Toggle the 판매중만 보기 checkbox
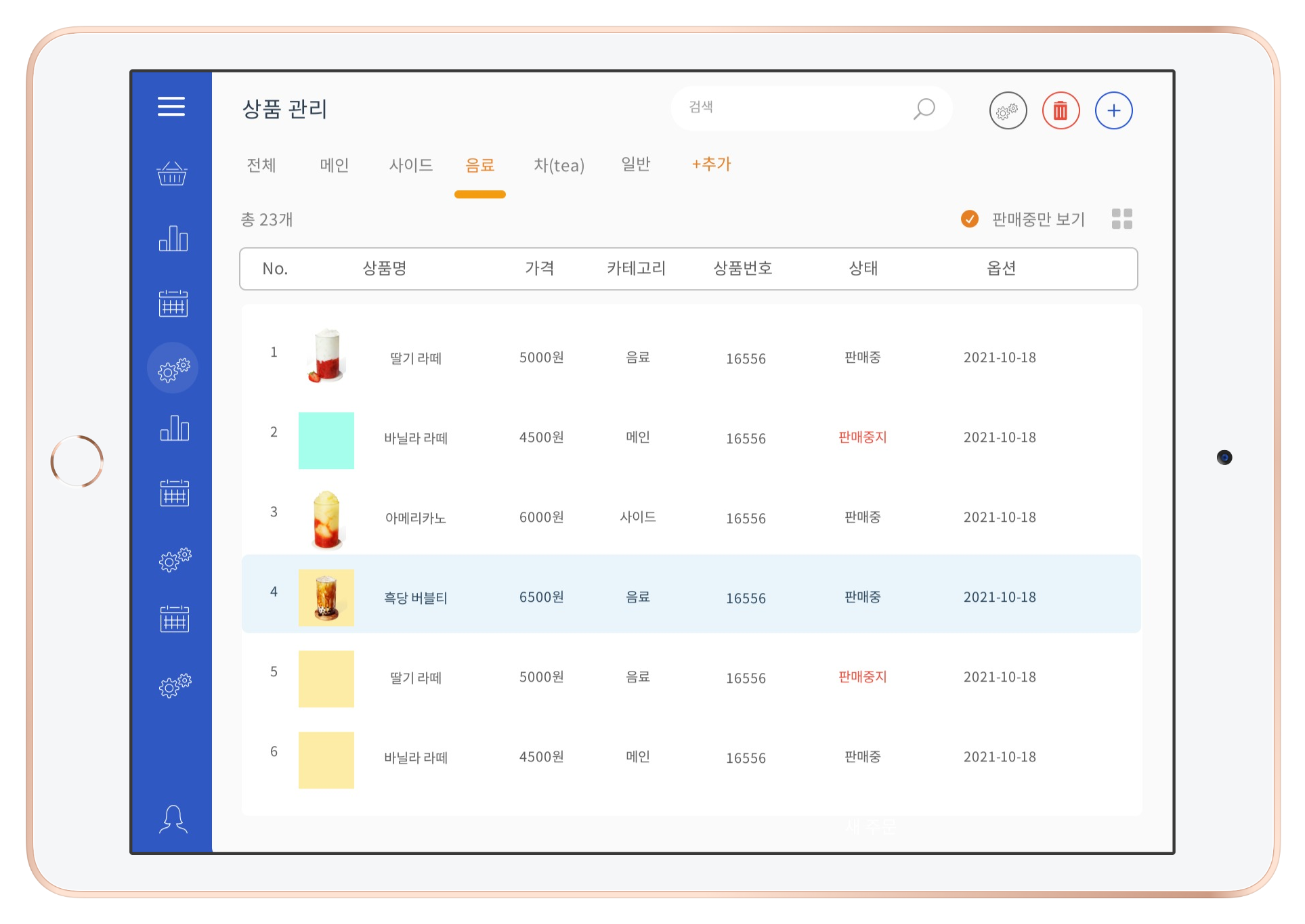This screenshot has width=1305, height=924. tap(970, 219)
